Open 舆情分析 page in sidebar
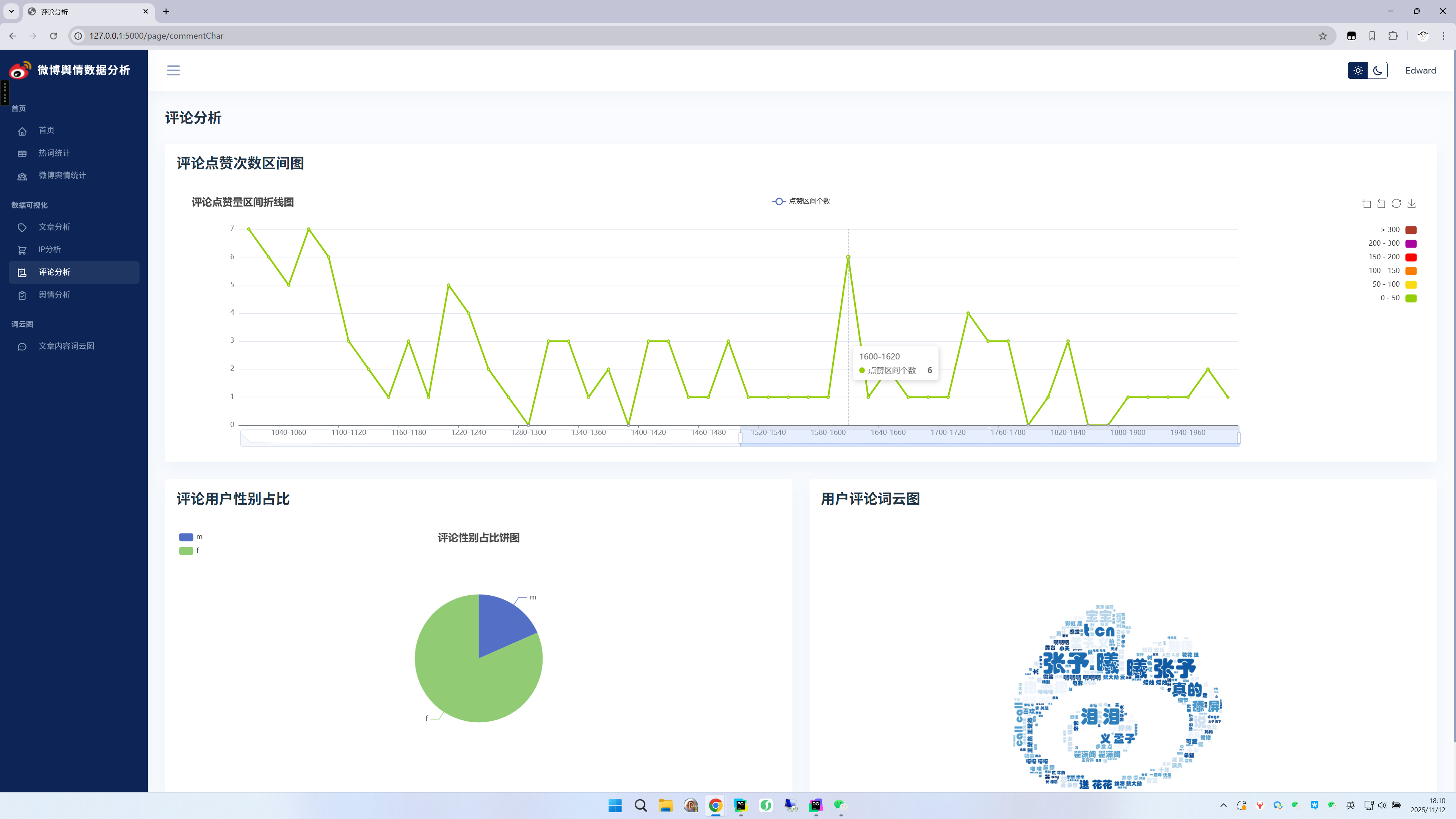The width and height of the screenshot is (1456, 819). click(x=54, y=295)
